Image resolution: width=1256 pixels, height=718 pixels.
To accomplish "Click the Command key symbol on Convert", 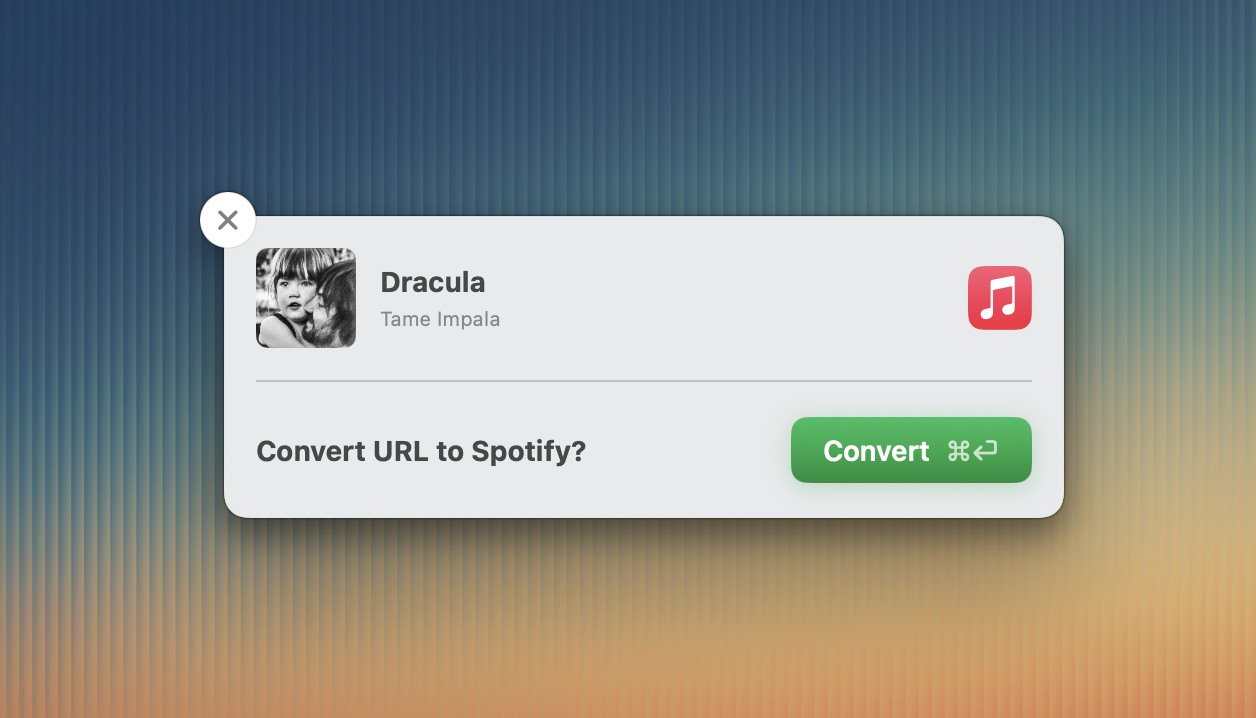I will coord(958,451).
